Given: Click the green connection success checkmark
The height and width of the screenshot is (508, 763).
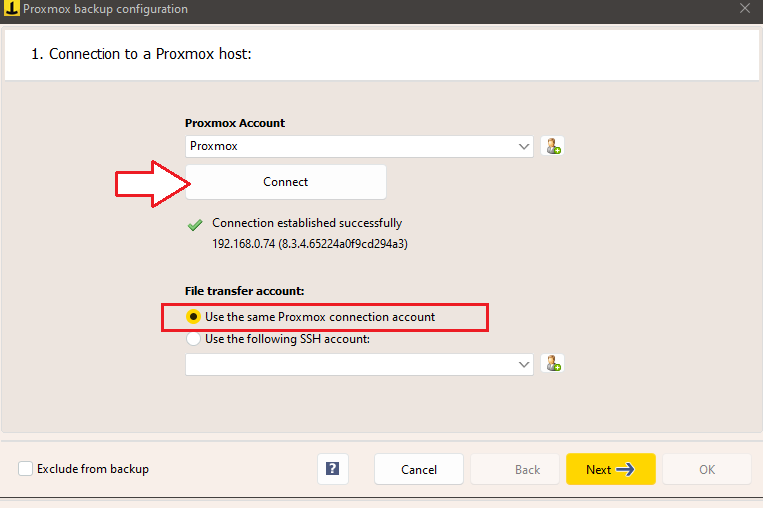Looking at the screenshot, I should [x=195, y=226].
